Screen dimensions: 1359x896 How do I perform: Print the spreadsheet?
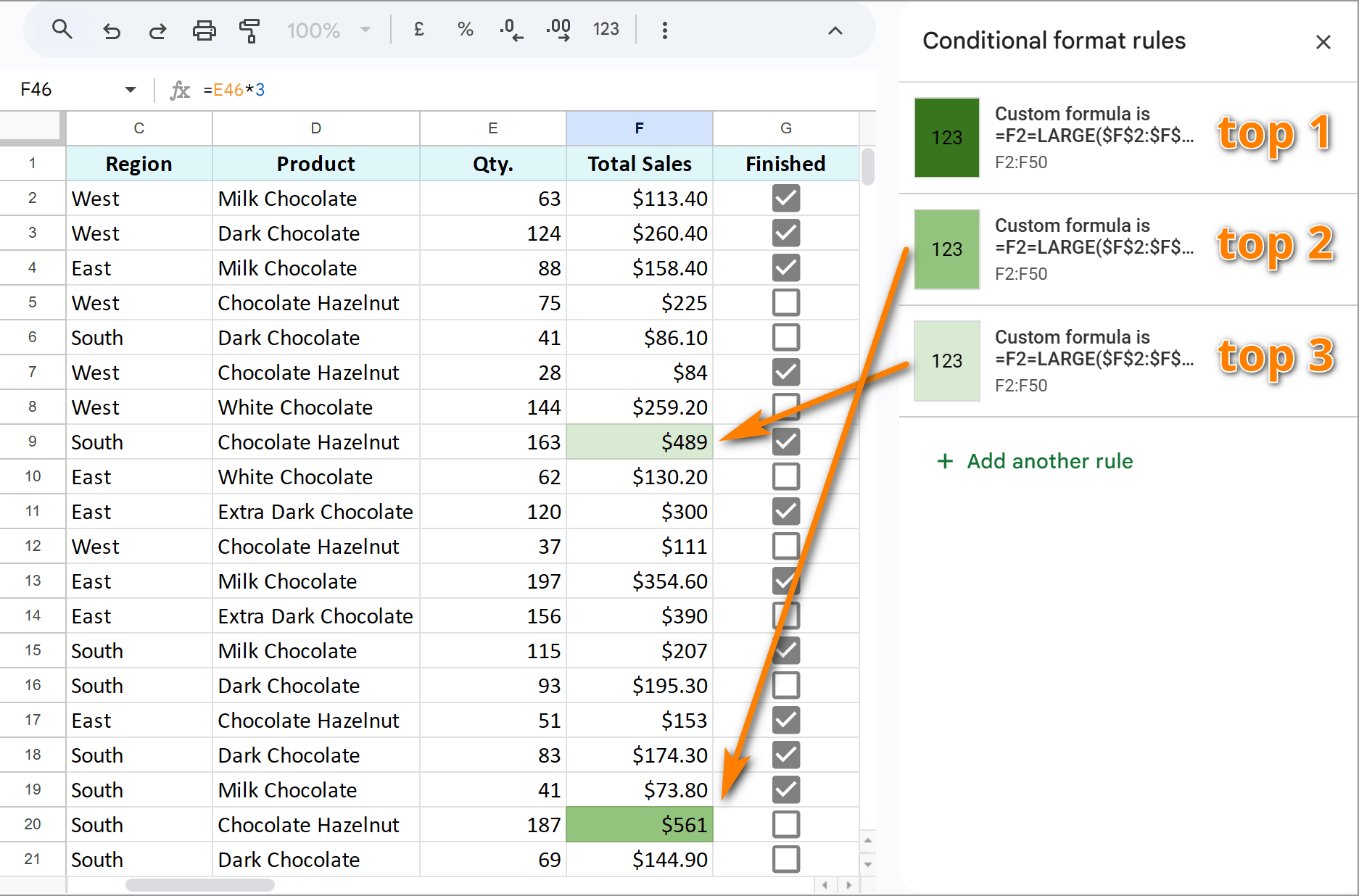tap(204, 30)
